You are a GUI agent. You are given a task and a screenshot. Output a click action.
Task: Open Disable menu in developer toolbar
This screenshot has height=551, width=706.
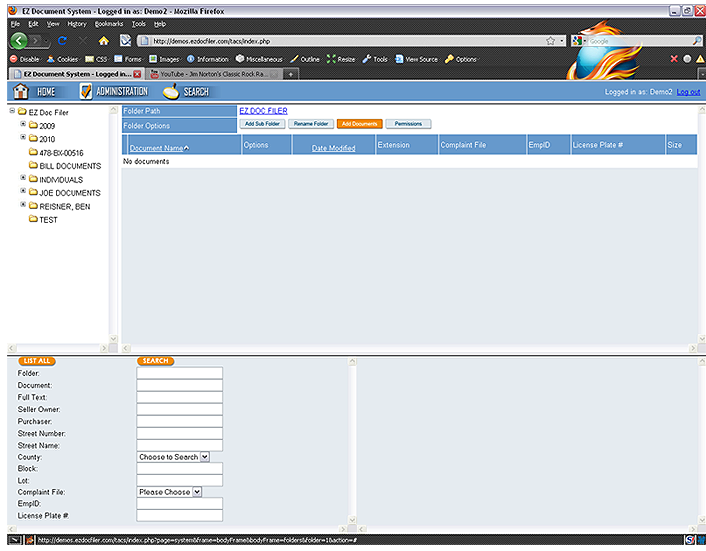coord(25,59)
